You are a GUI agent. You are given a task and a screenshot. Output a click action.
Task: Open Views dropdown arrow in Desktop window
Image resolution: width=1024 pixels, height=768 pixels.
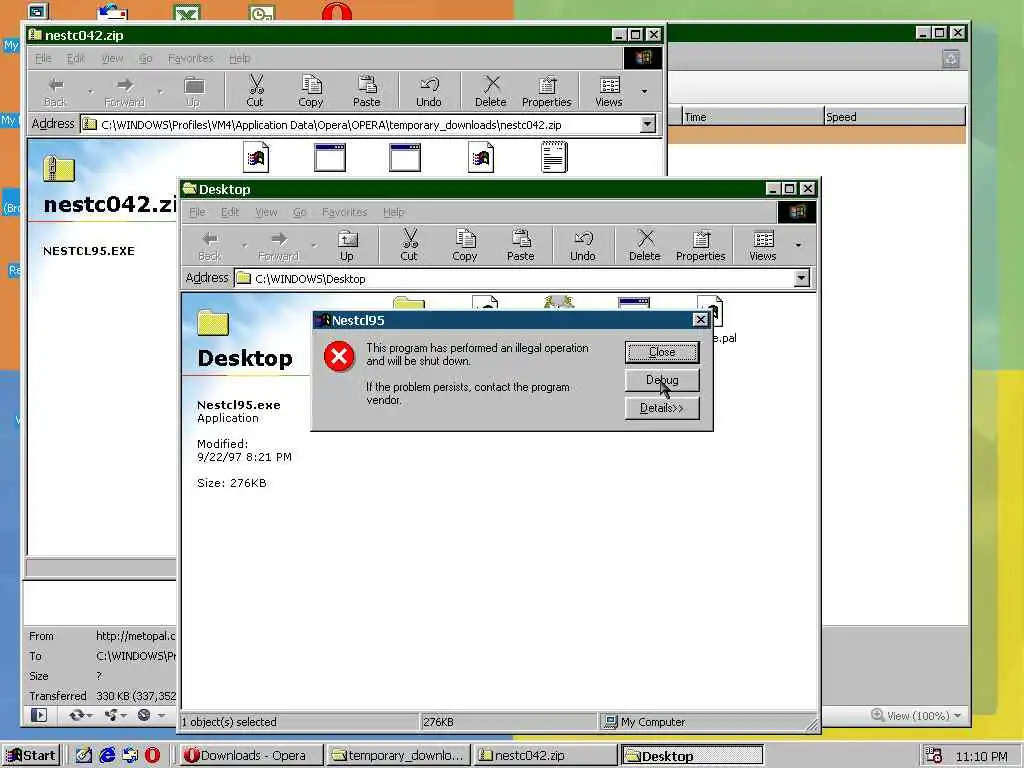798,246
